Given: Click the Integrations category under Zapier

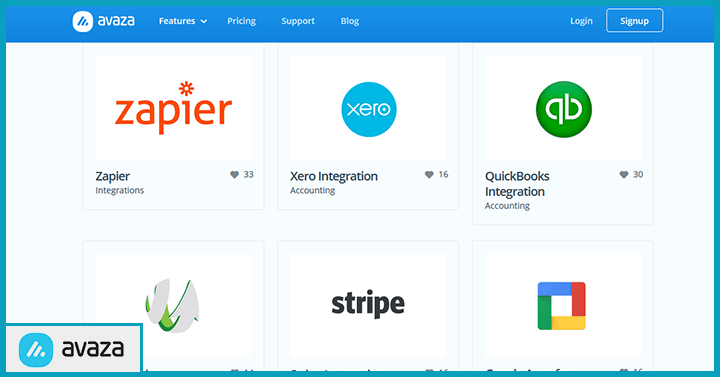Looking at the screenshot, I should (119, 190).
